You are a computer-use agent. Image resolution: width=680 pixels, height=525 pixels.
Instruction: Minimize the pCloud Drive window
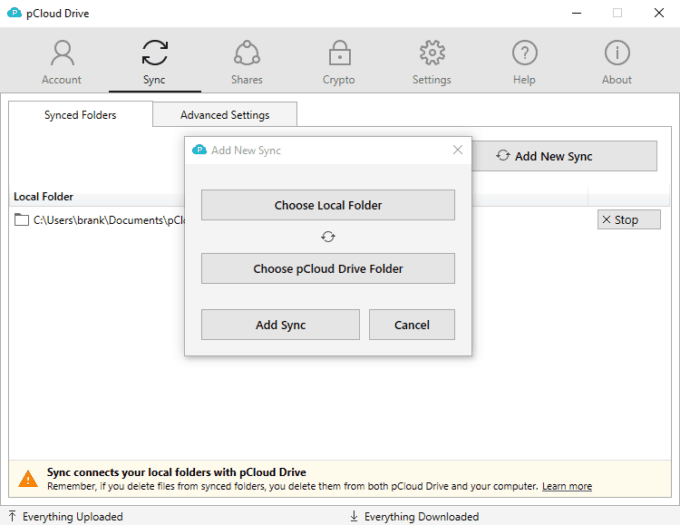576,13
